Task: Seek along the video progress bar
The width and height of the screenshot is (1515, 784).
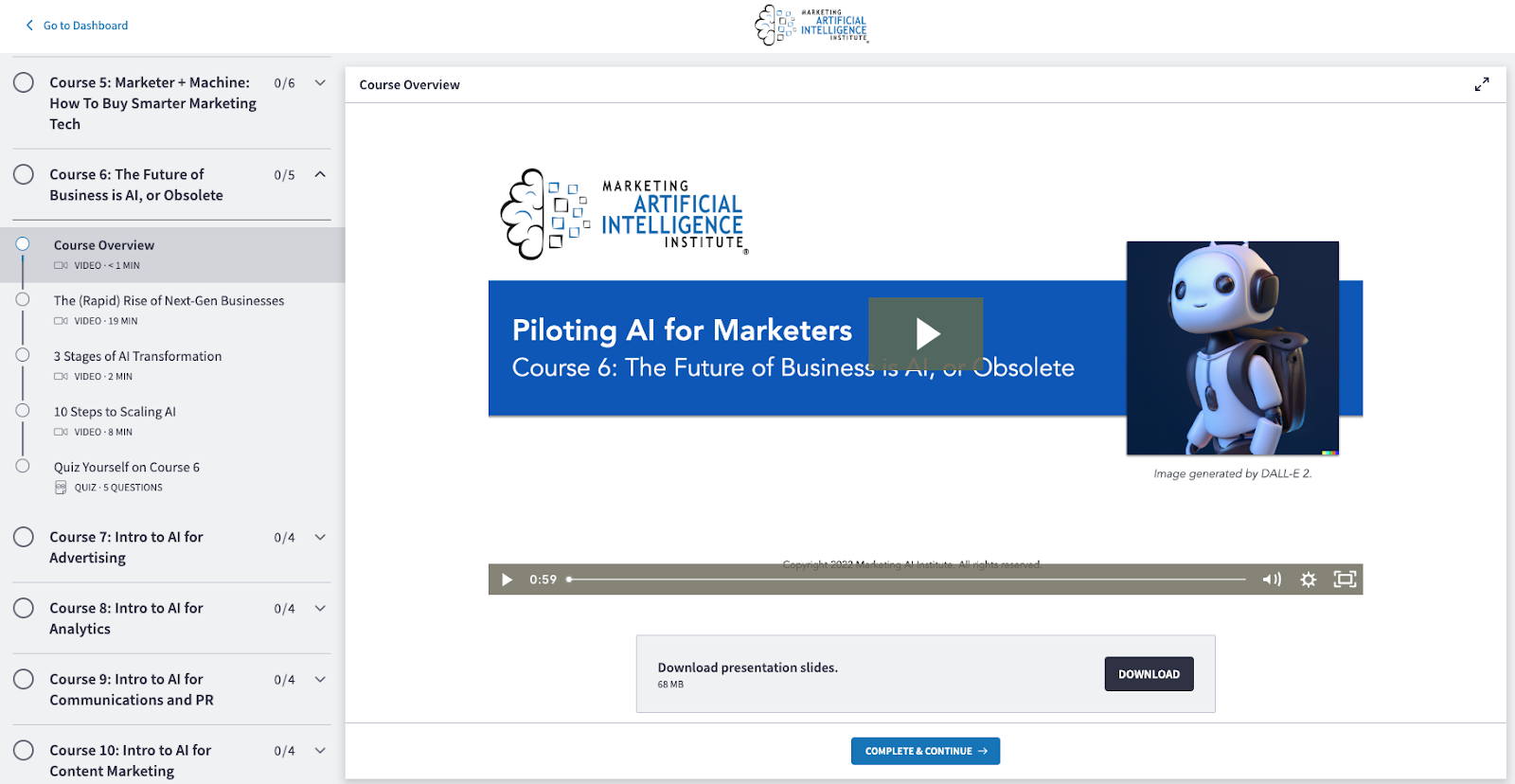Action: coord(907,579)
